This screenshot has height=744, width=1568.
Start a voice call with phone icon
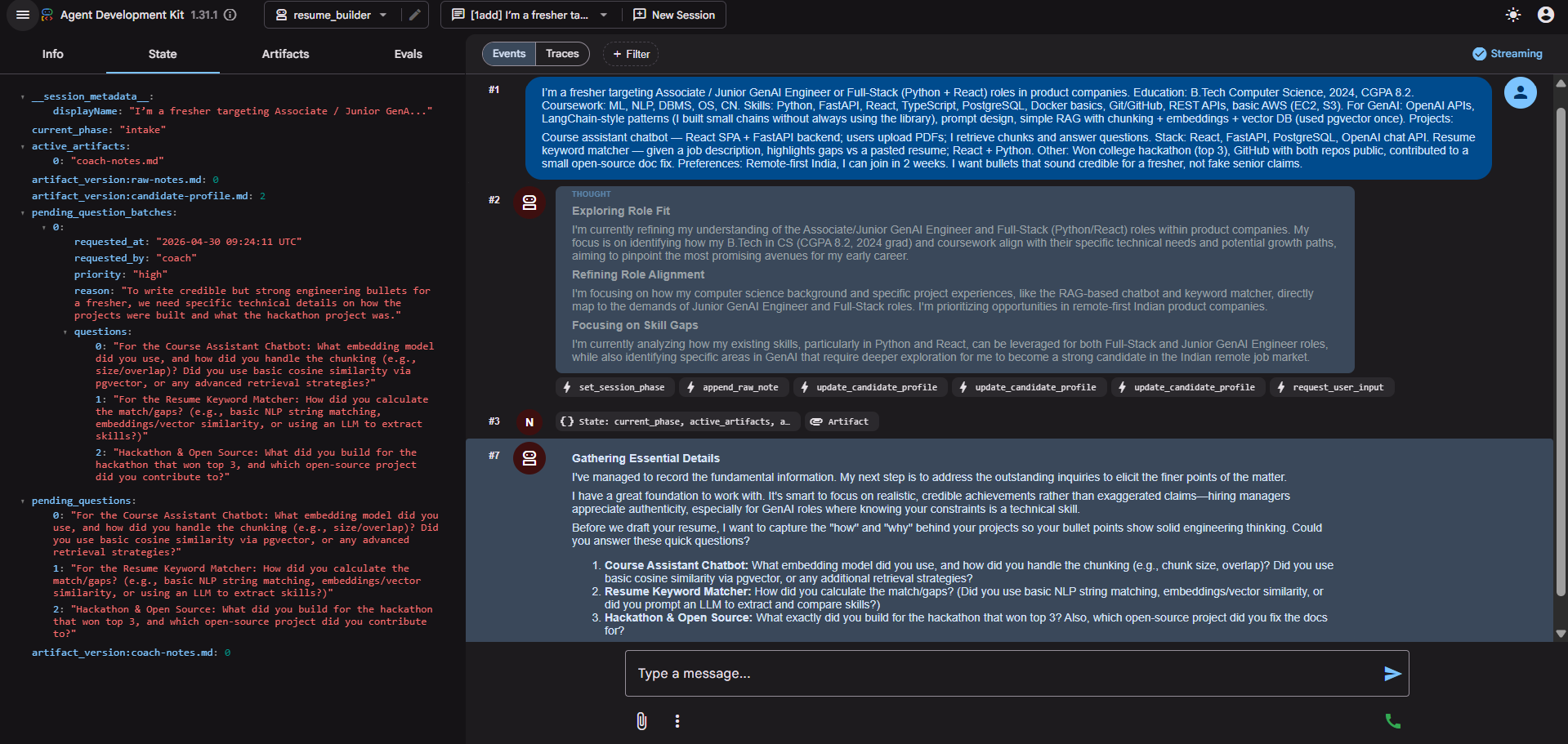[x=1393, y=721]
